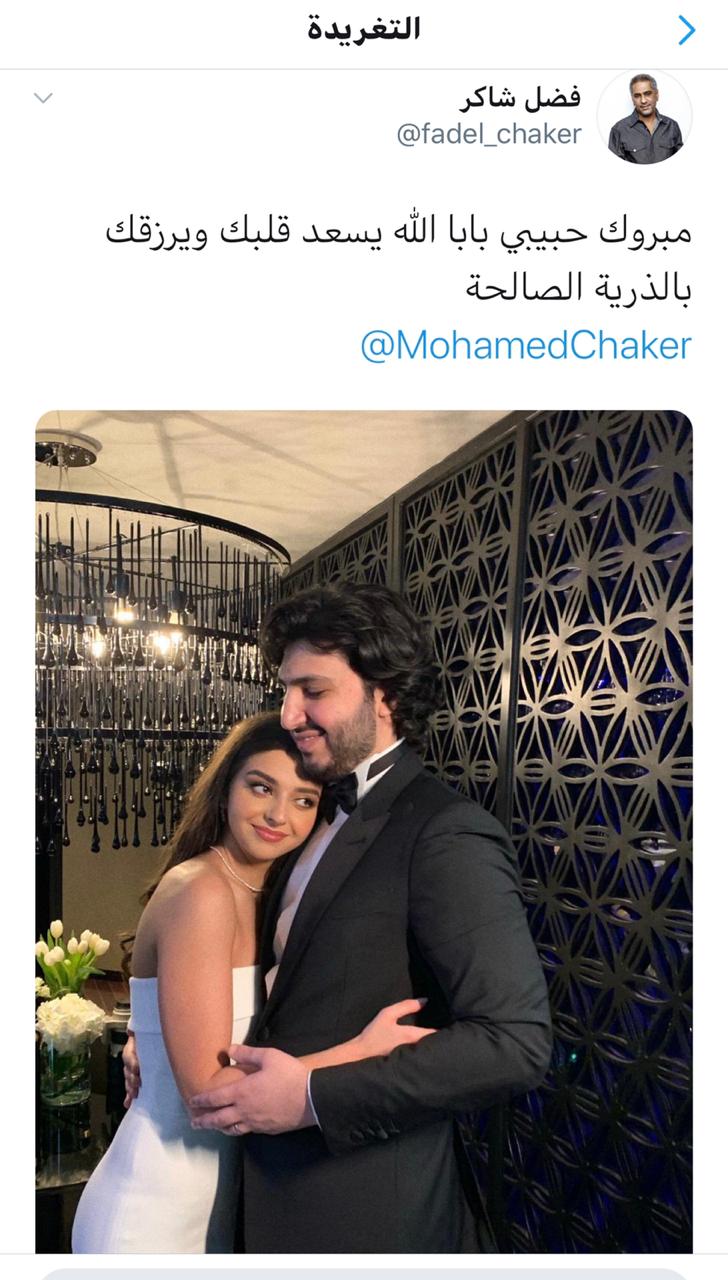Open the @fadel_chaker handle
The height and width of the screenshot is (1280, 728).
pyautogui.click(x=489, y=135)
